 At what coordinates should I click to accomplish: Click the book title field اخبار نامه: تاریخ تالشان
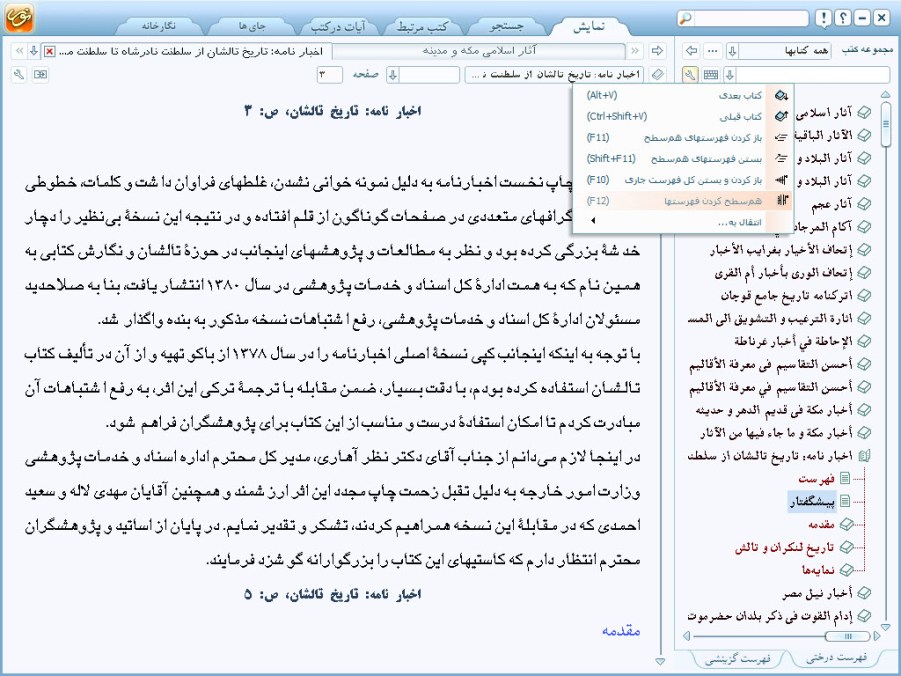click(555, 75)
